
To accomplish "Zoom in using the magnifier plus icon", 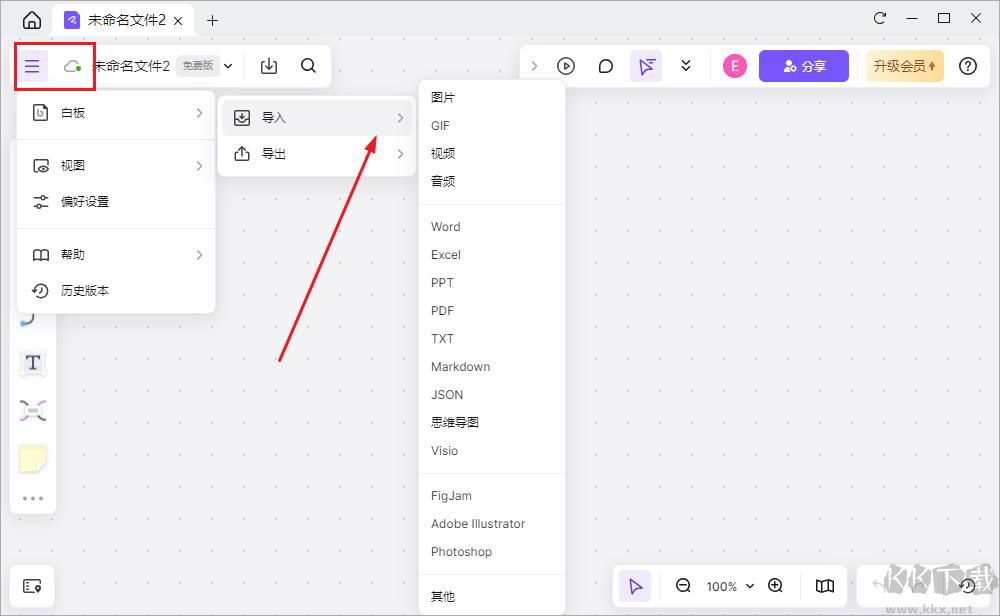I will (x=775, y=586).
